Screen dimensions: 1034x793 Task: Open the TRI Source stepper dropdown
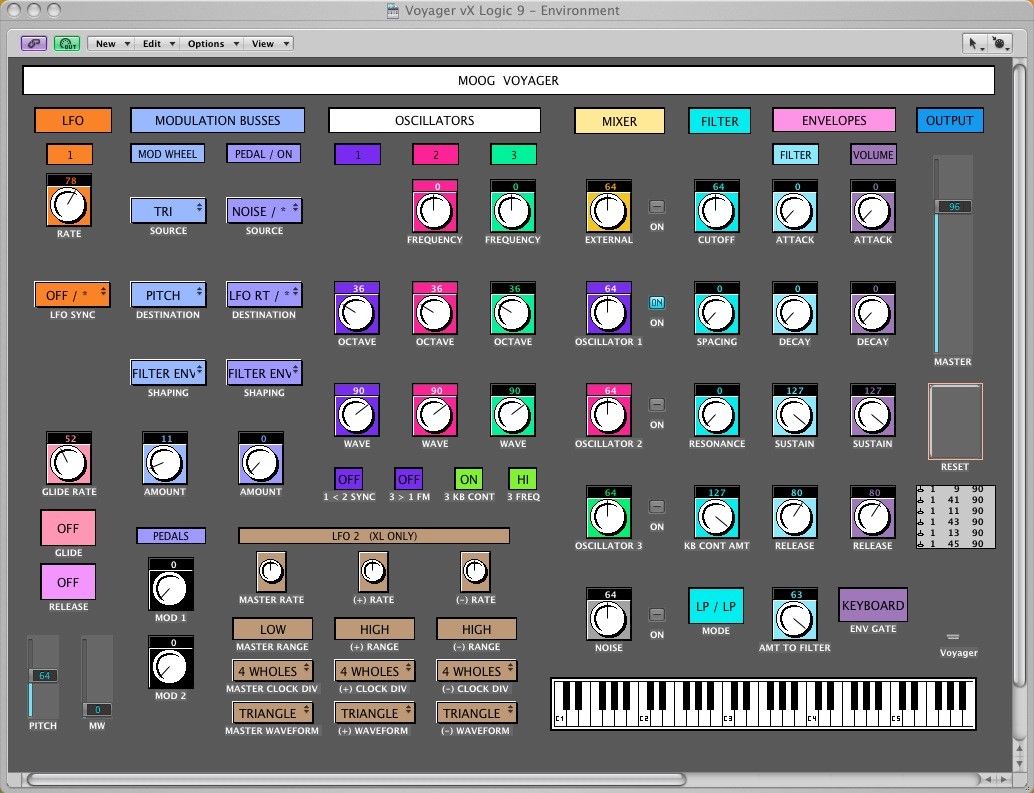[167, 210]
